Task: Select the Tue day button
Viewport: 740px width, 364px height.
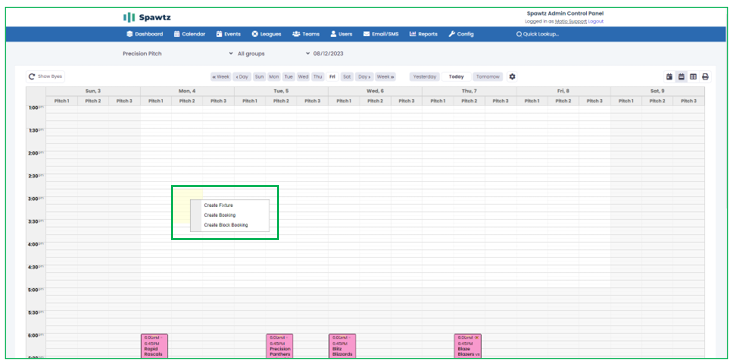Action: coord(288,76)
